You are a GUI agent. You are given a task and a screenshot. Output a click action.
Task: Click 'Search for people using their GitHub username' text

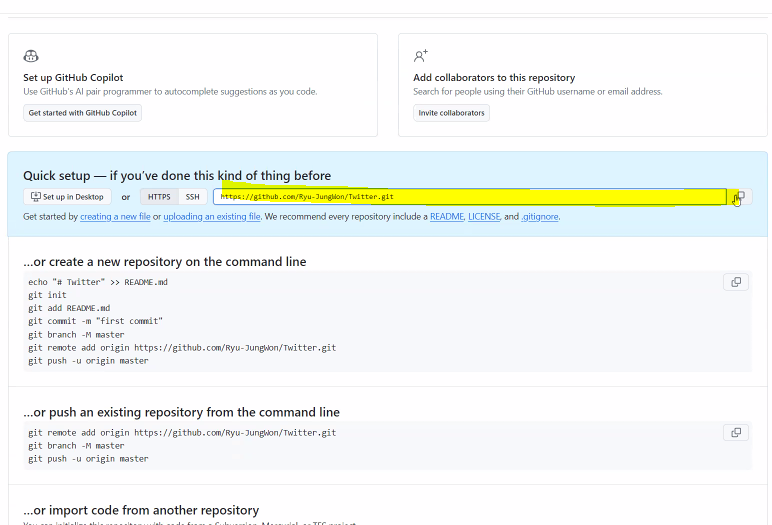[x=538, y=92]
